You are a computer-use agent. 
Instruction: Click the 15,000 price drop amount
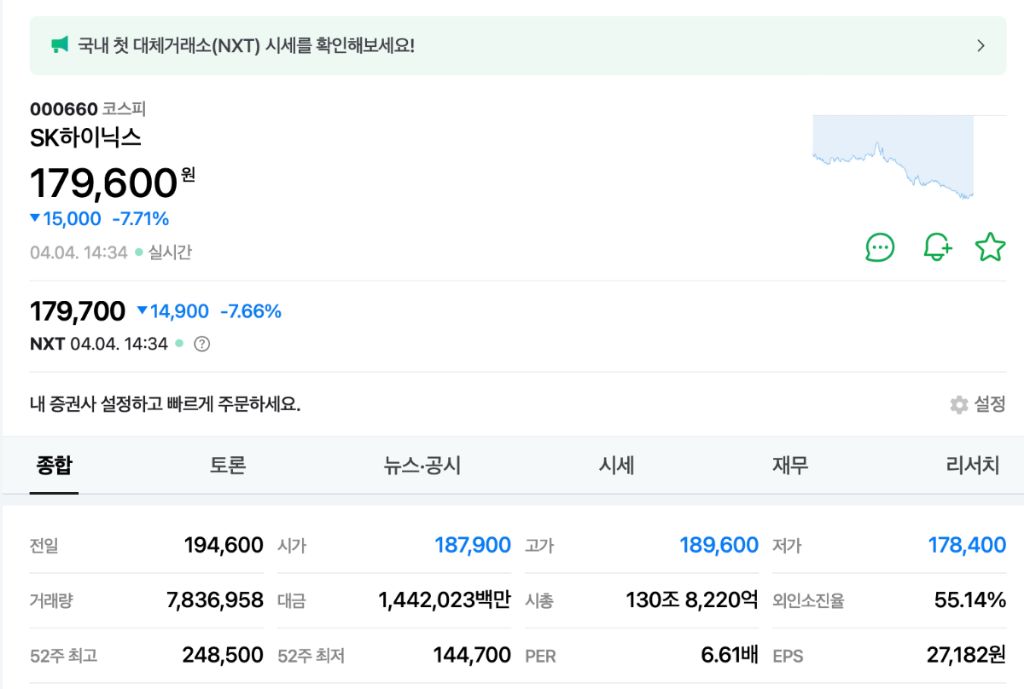[x=72, y=219]
